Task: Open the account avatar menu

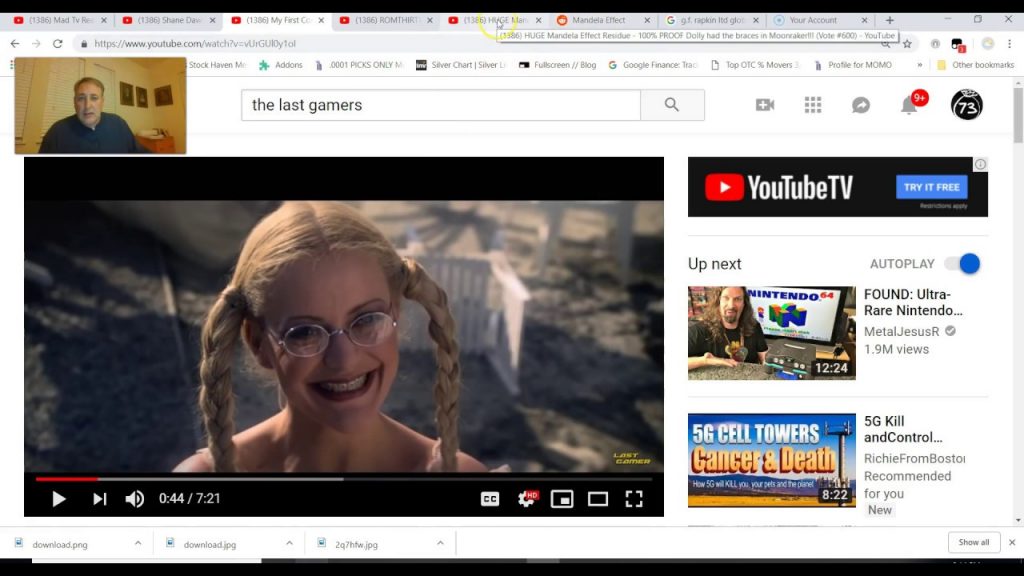Action: pos(967,104)
